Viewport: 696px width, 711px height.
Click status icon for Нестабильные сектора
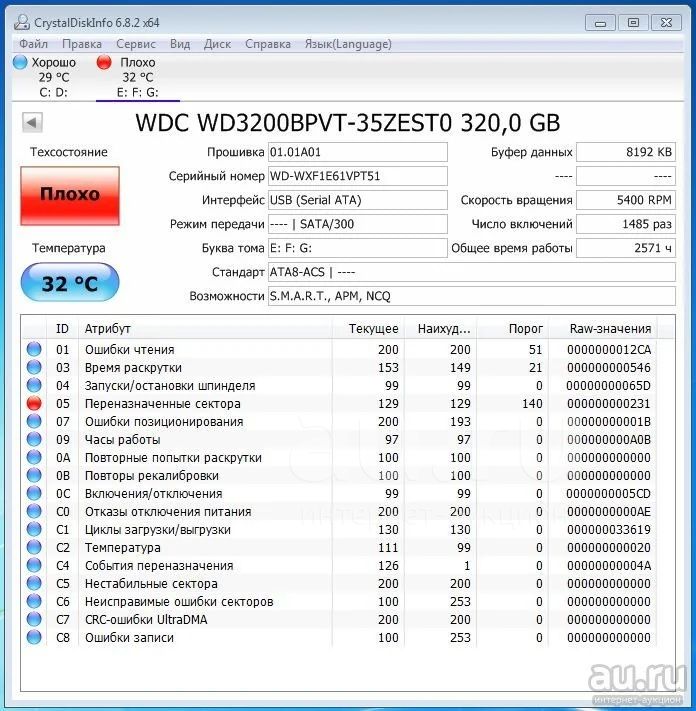coord(34,583)
